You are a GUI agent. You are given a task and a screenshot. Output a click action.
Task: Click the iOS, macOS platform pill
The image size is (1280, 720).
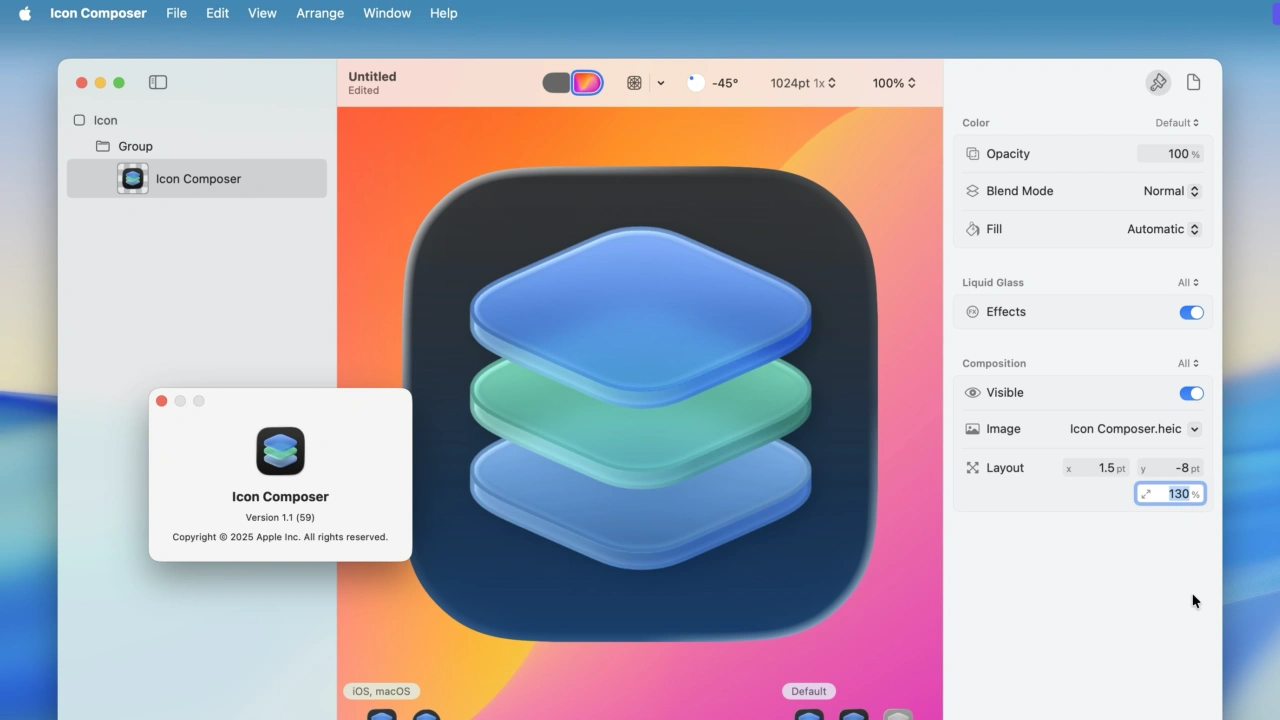(x=381, y=690)
